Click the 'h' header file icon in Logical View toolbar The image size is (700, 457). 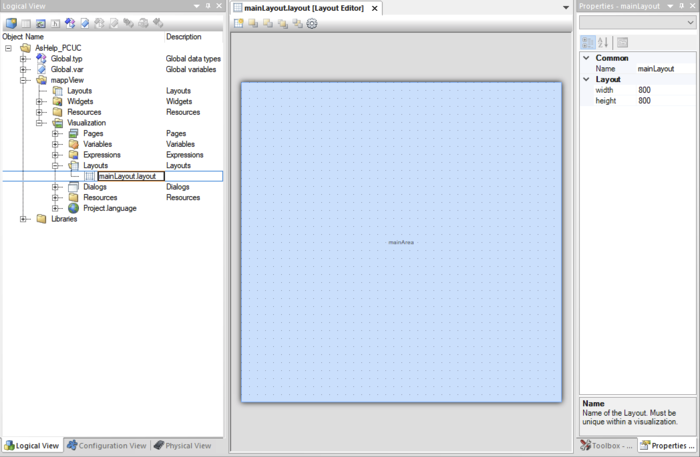point(55,23)
